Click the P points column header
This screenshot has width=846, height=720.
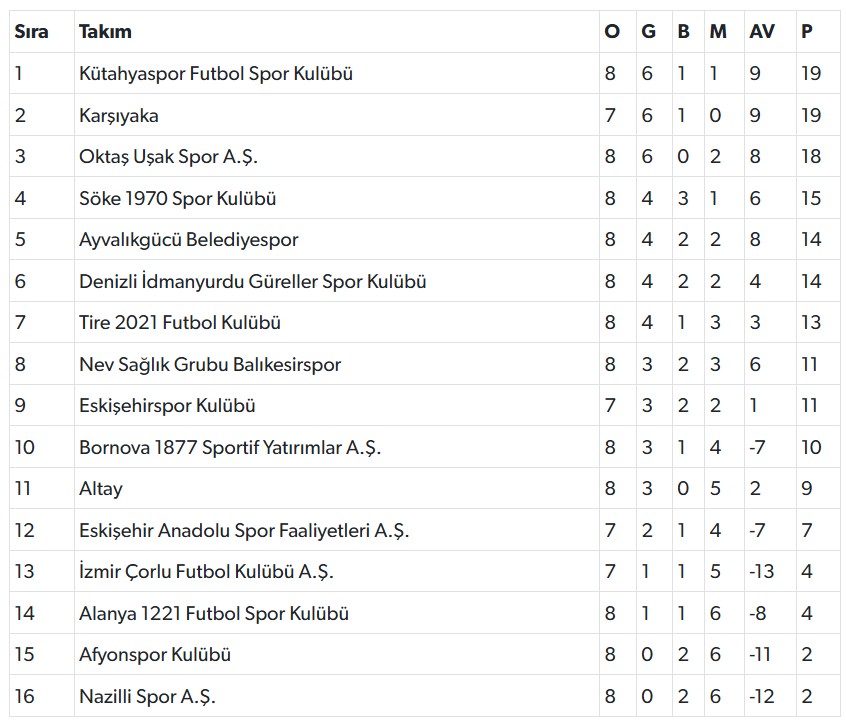click(x=806, y=32)
